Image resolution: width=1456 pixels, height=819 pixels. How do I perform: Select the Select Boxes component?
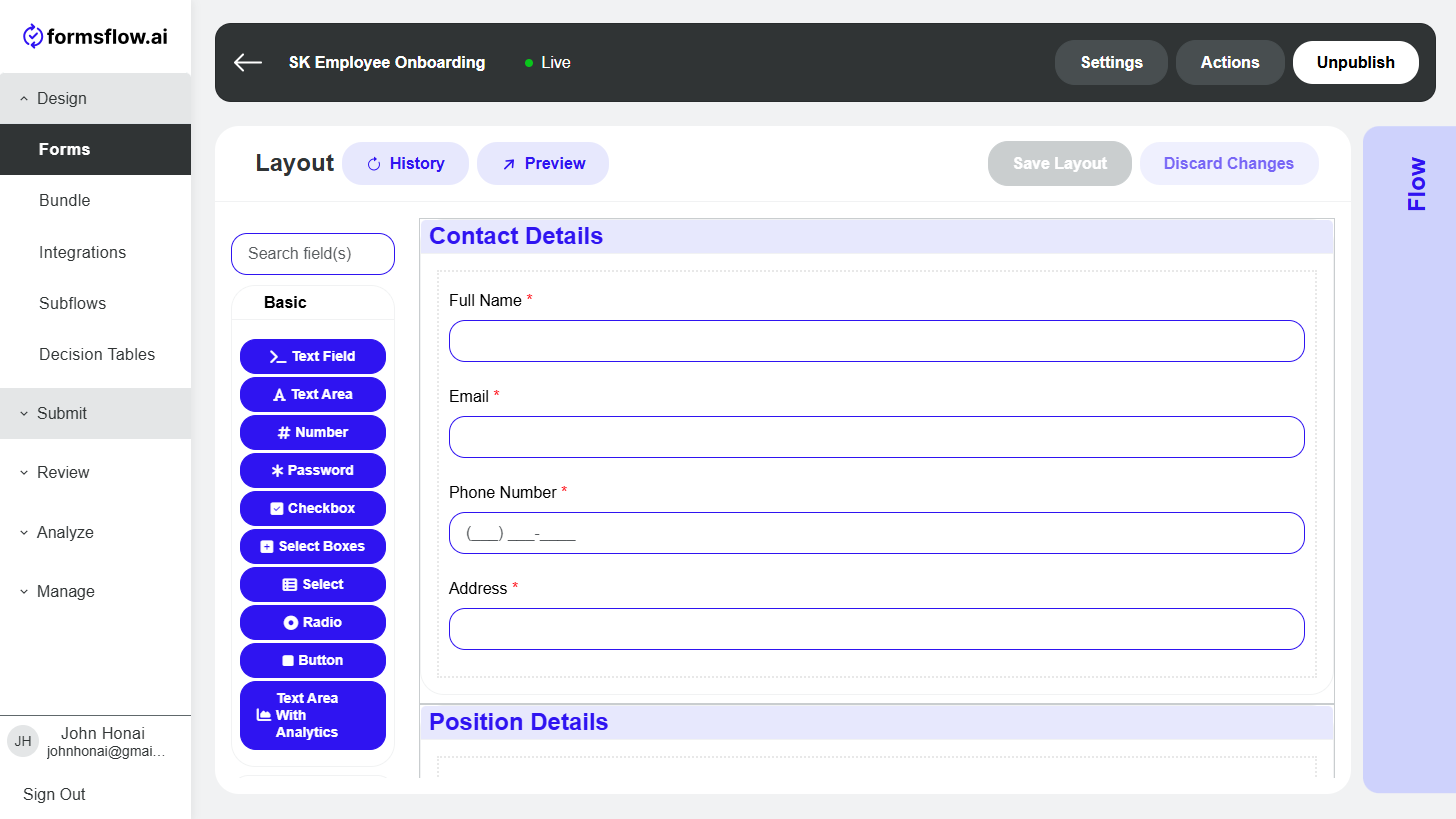tap(313, 547)
